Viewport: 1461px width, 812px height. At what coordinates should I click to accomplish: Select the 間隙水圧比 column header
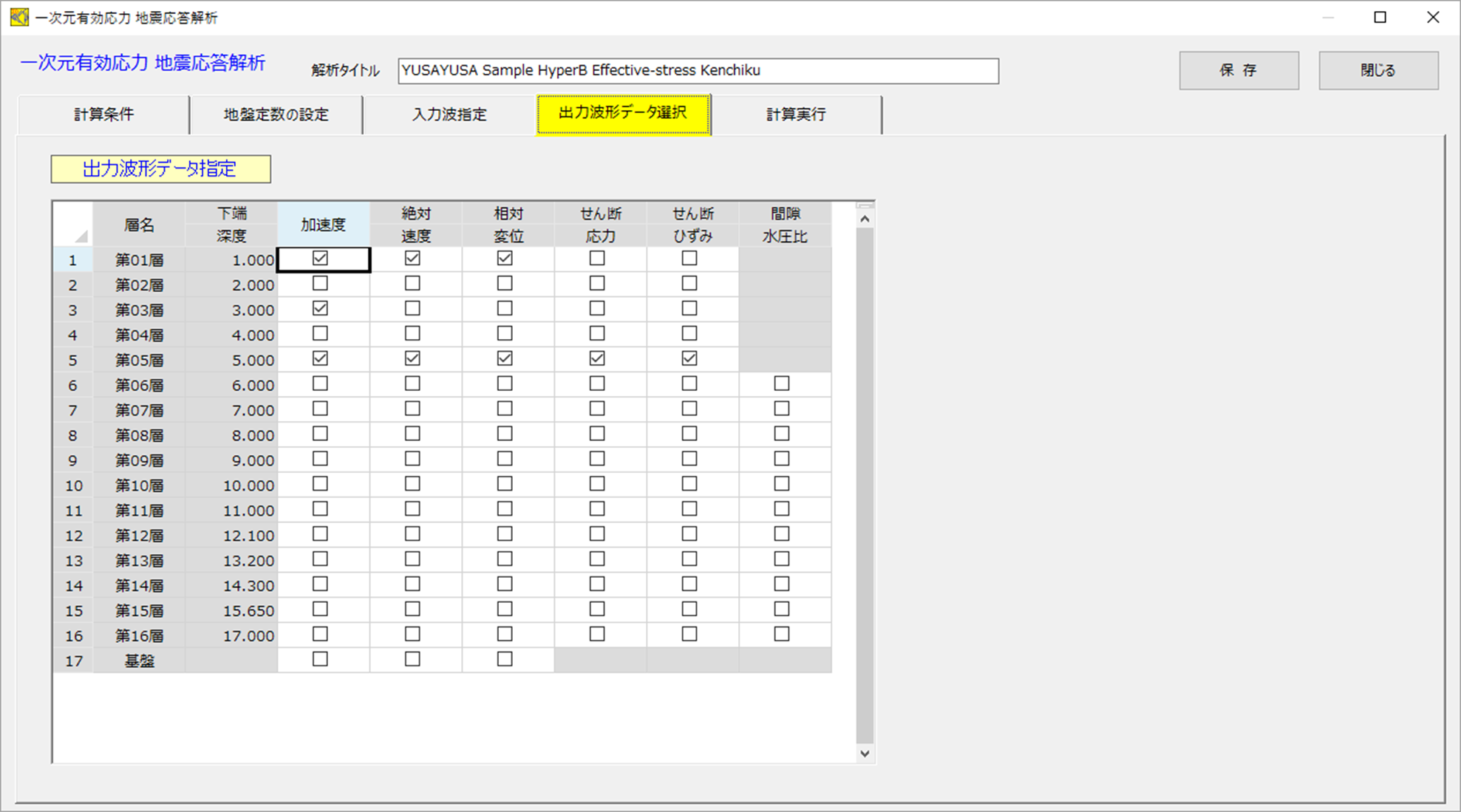[785, 225]
